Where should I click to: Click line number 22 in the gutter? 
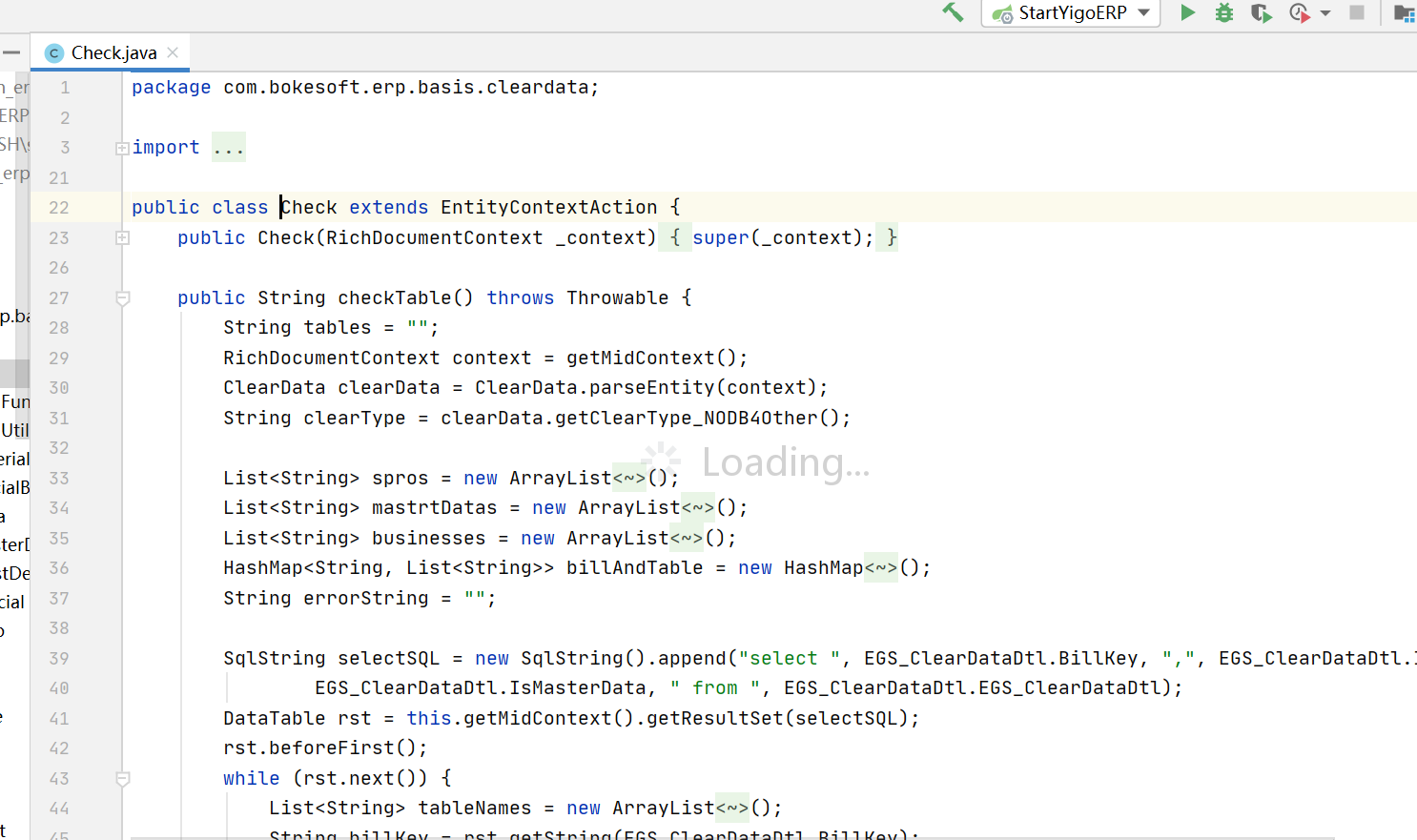pos(59,207)
